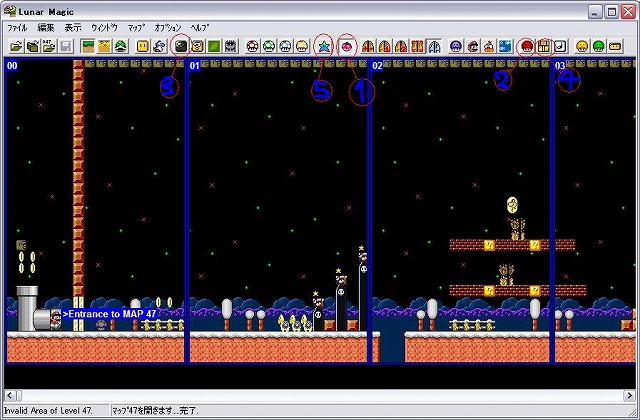Click the third orange arched door icon
Viewport: 640px width, 420px height.
pyautogui.click(x=401, y=47)
